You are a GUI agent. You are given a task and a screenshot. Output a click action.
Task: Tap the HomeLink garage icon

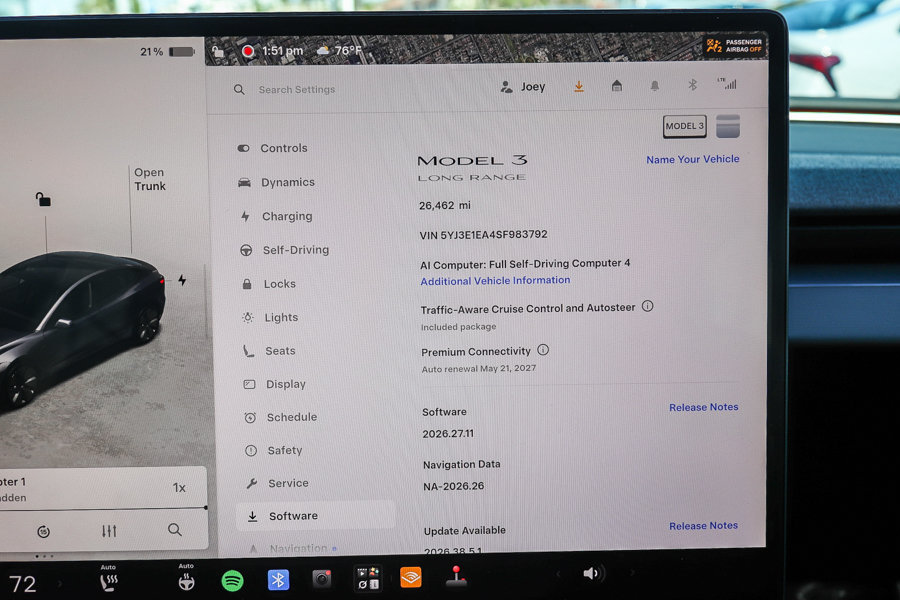pos(616,86)
